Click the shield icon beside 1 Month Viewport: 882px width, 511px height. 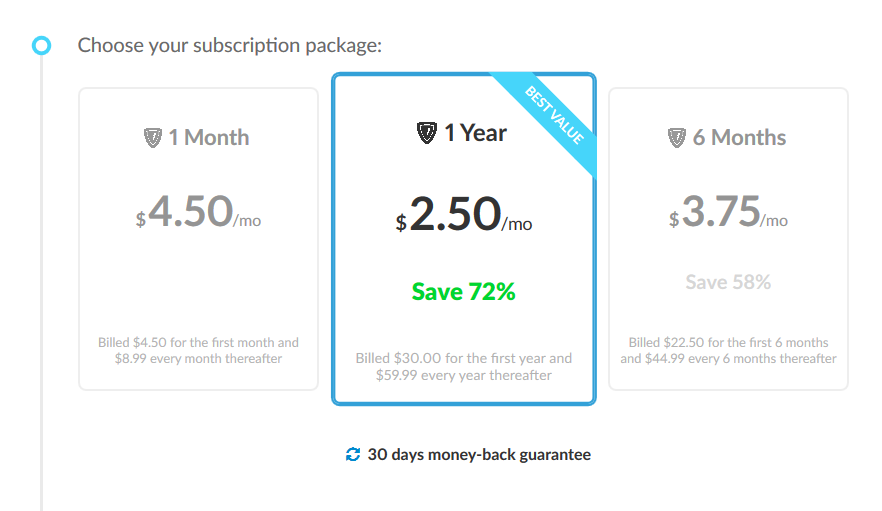[153, 138]
